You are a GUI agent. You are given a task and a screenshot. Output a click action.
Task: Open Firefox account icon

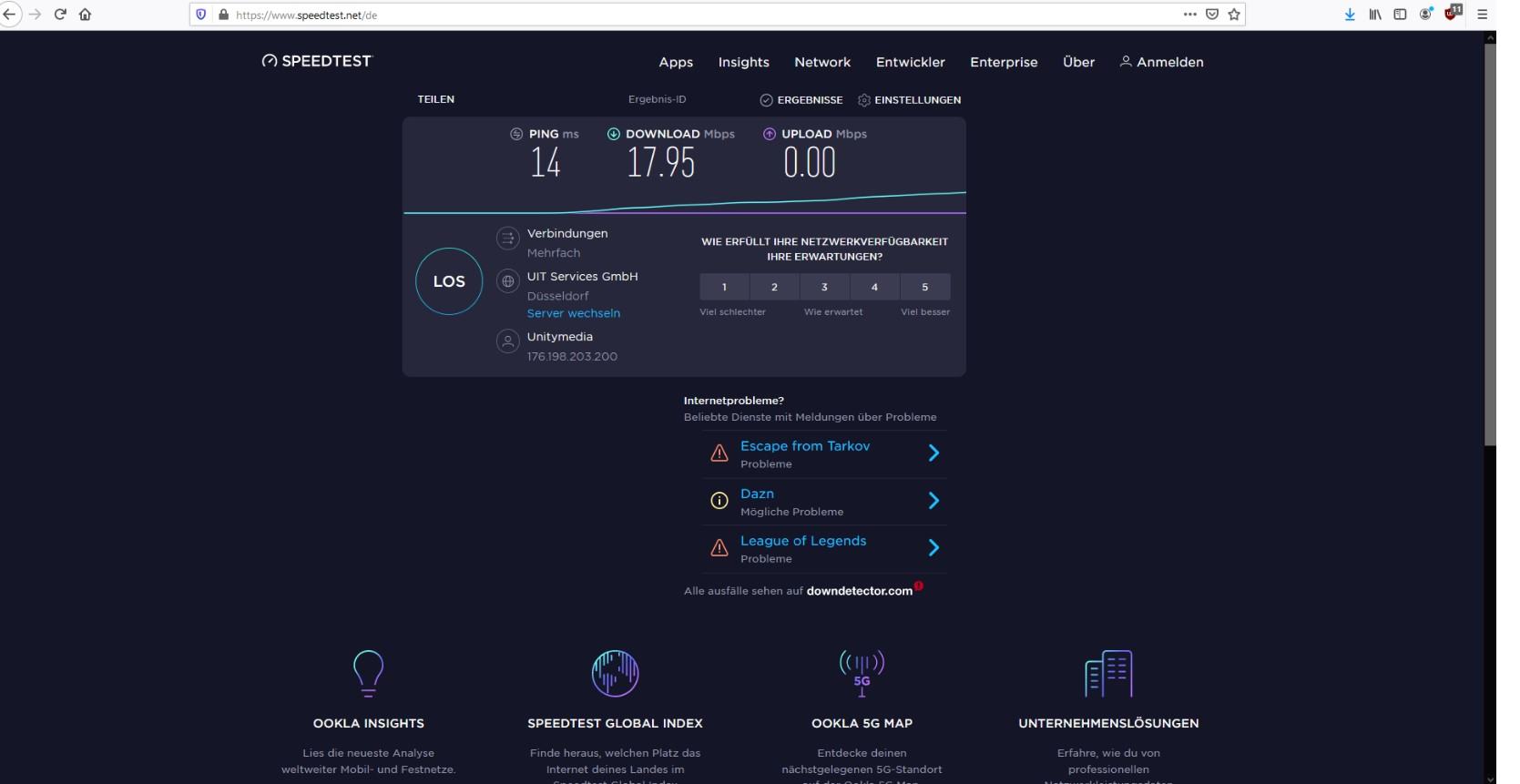tap(1426, 15)
